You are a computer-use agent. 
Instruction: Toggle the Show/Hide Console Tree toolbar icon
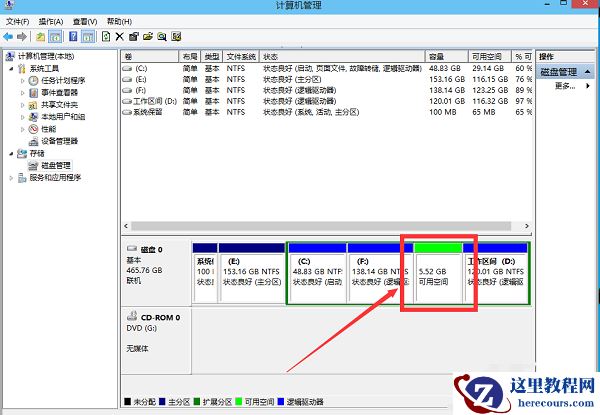coord(55,37)
